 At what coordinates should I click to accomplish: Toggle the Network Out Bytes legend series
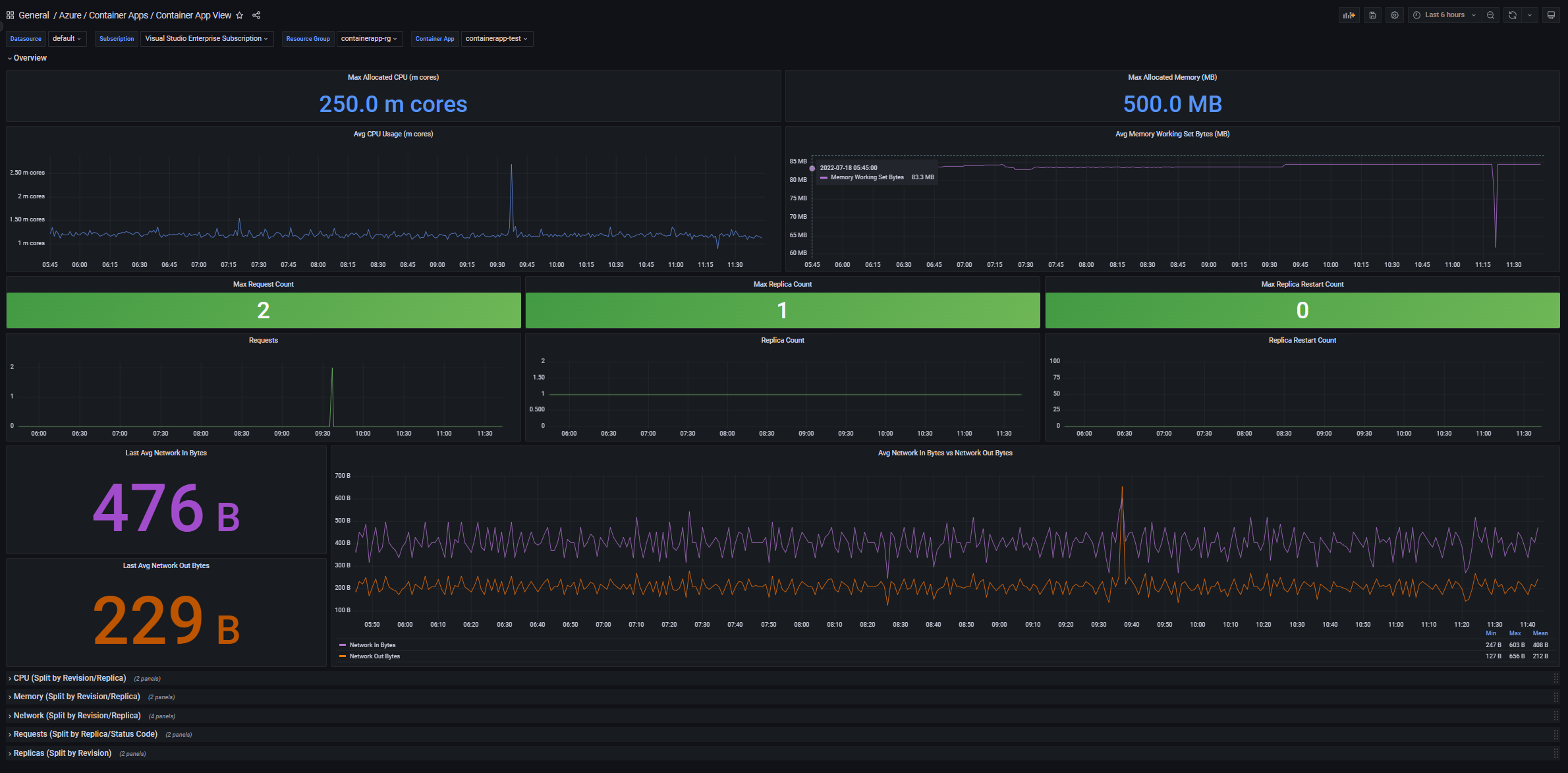click(374, 656)
